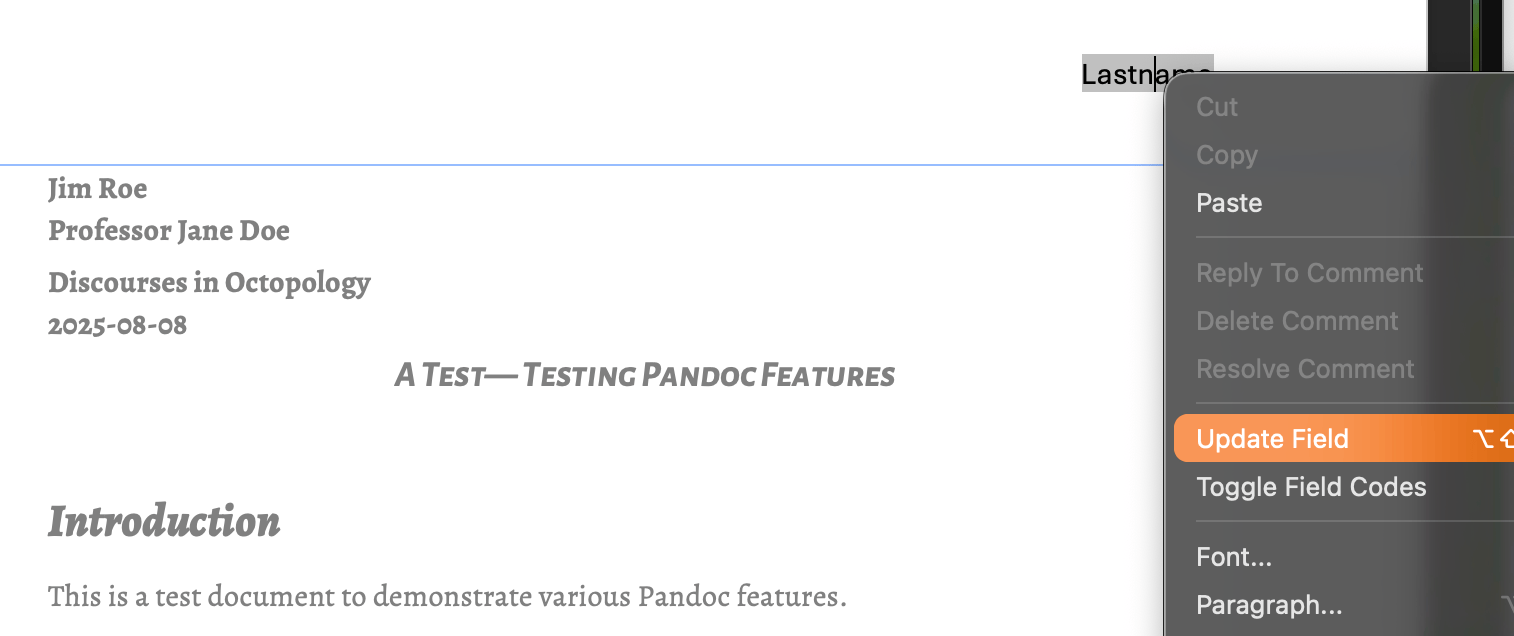The width and height of the screenshot is (1514, 636).
Task: Click the test document body sentence
Action: pos(447,597)
